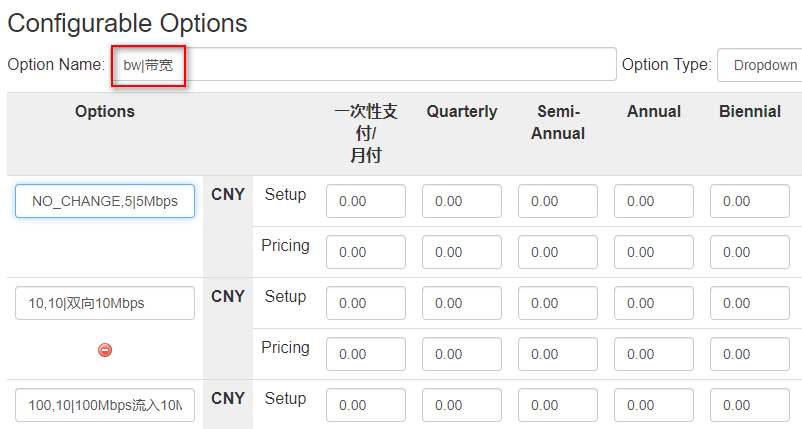Click 10Mbps option's Quarterly Pricing field
The height and width of the screenshot is (429, 802).
tap(462, 354)
